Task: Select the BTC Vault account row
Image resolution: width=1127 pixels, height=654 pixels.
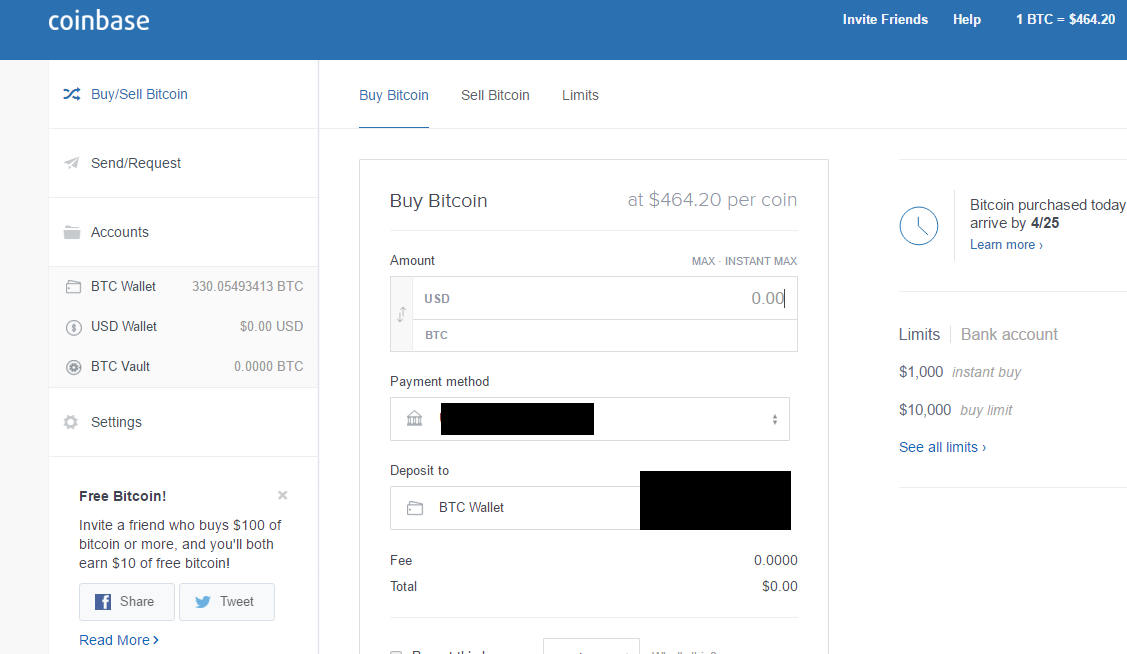Action: point(183,367)
